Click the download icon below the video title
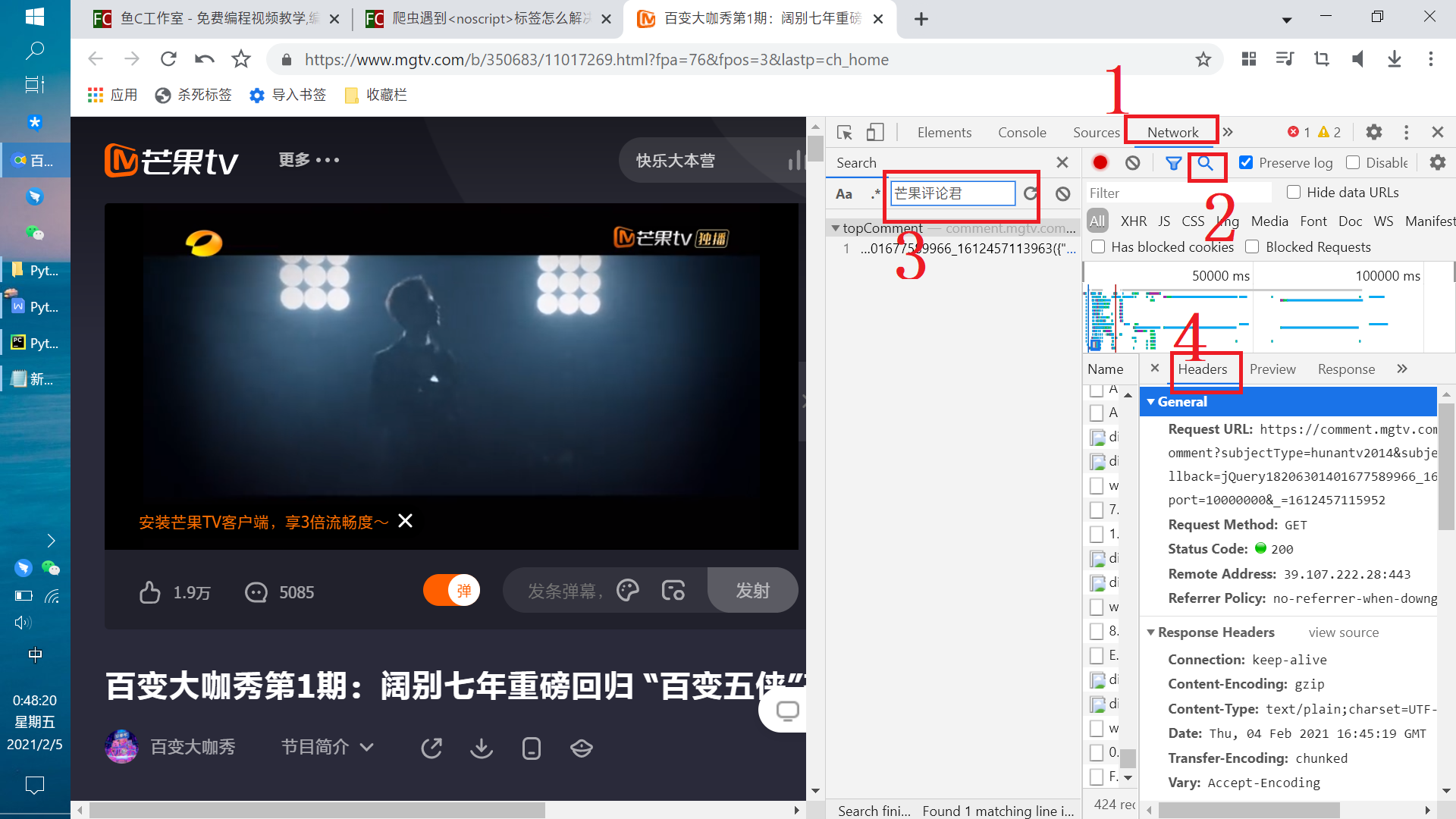 click(x=482, y=748)
